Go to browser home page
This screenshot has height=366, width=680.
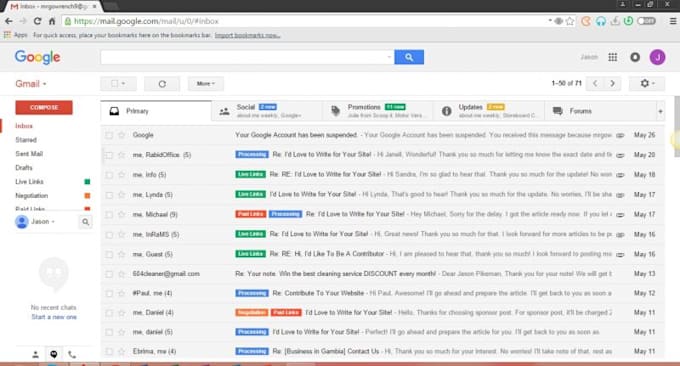pyautogui.click(x=52, y=21)
